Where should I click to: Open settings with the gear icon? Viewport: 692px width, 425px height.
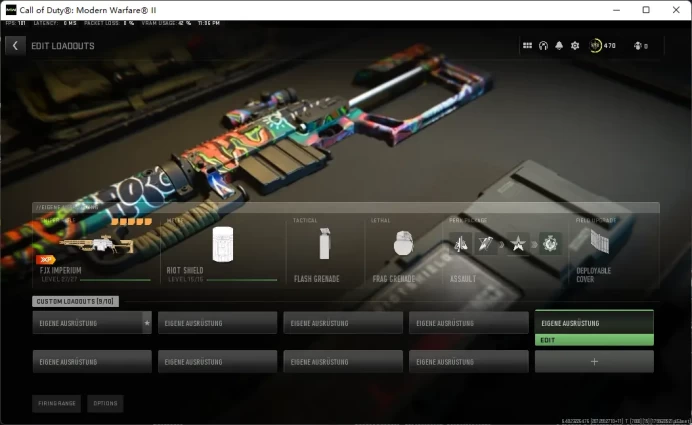(x=575, y=45)
